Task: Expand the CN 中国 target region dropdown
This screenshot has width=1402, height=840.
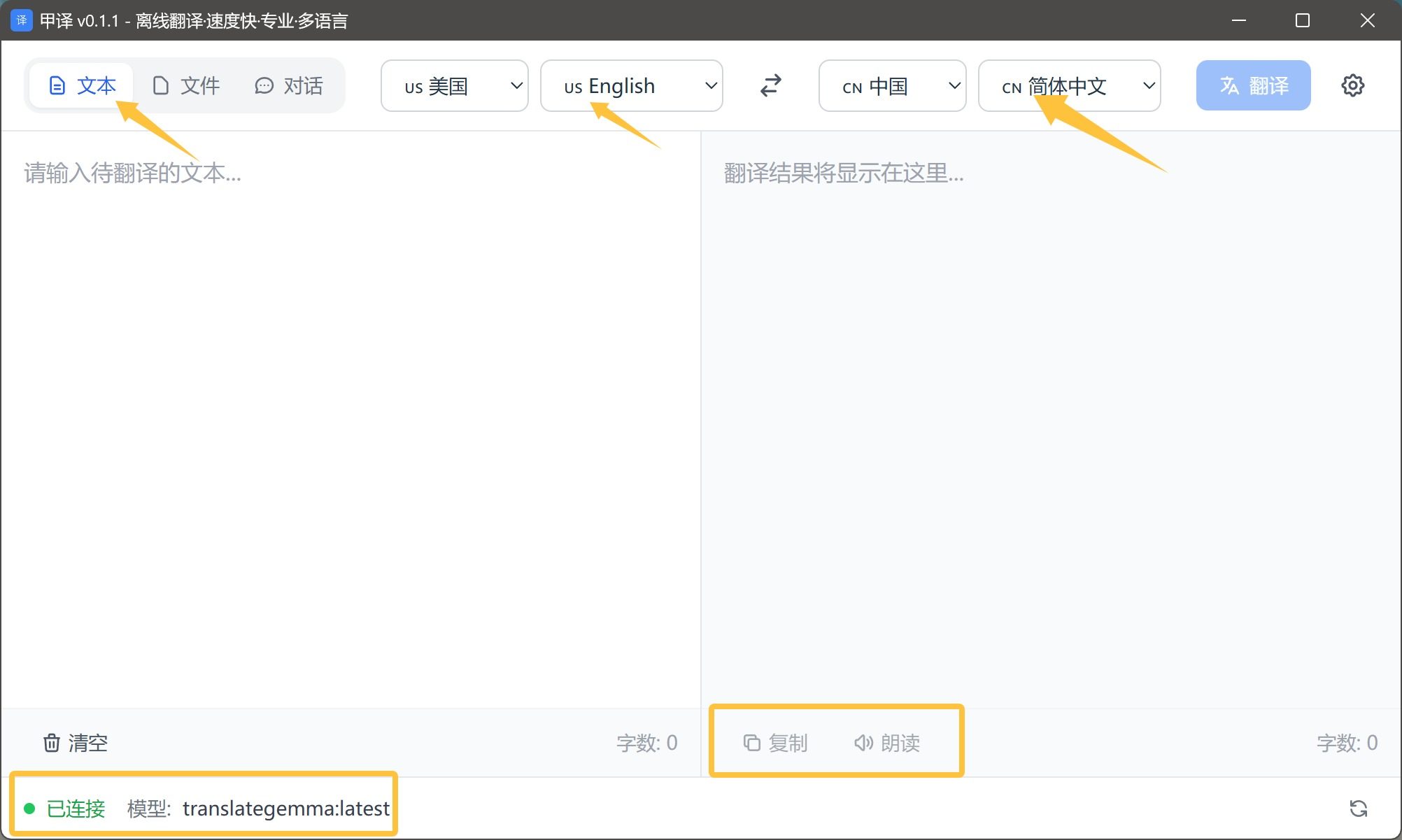Action: coord(892,86)
